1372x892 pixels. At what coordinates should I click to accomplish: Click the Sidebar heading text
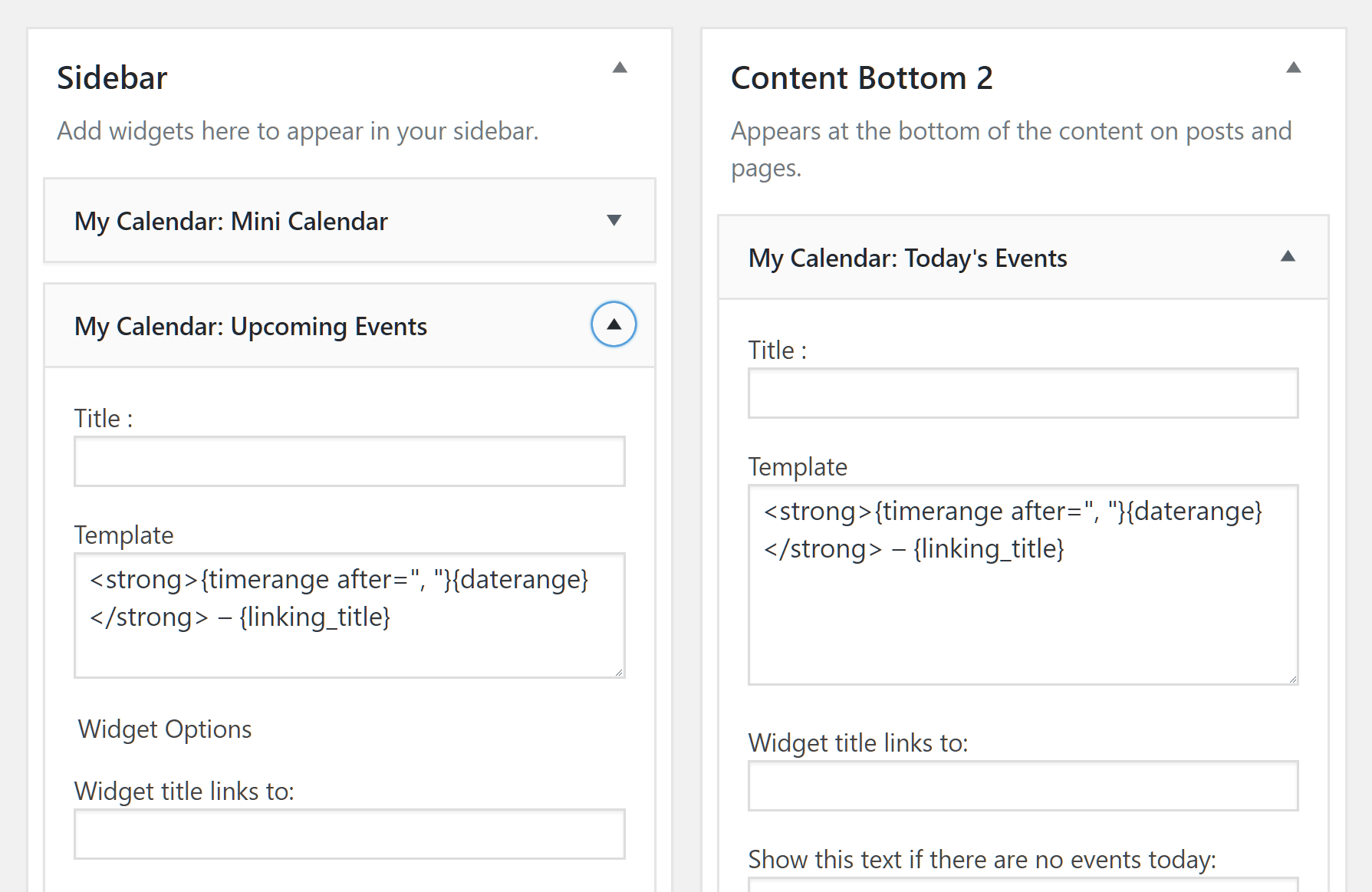tap(112, 78)
